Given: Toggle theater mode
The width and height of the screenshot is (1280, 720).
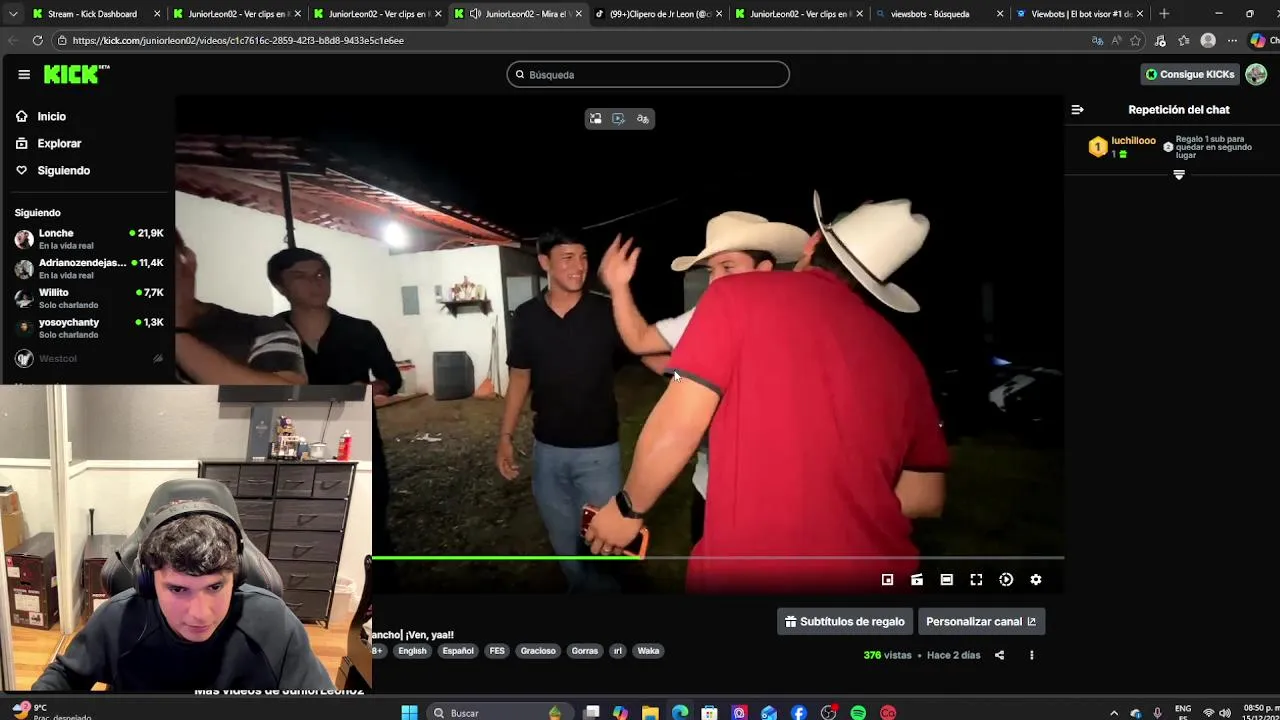Looking at the screenshot, I should pos(947,580).
